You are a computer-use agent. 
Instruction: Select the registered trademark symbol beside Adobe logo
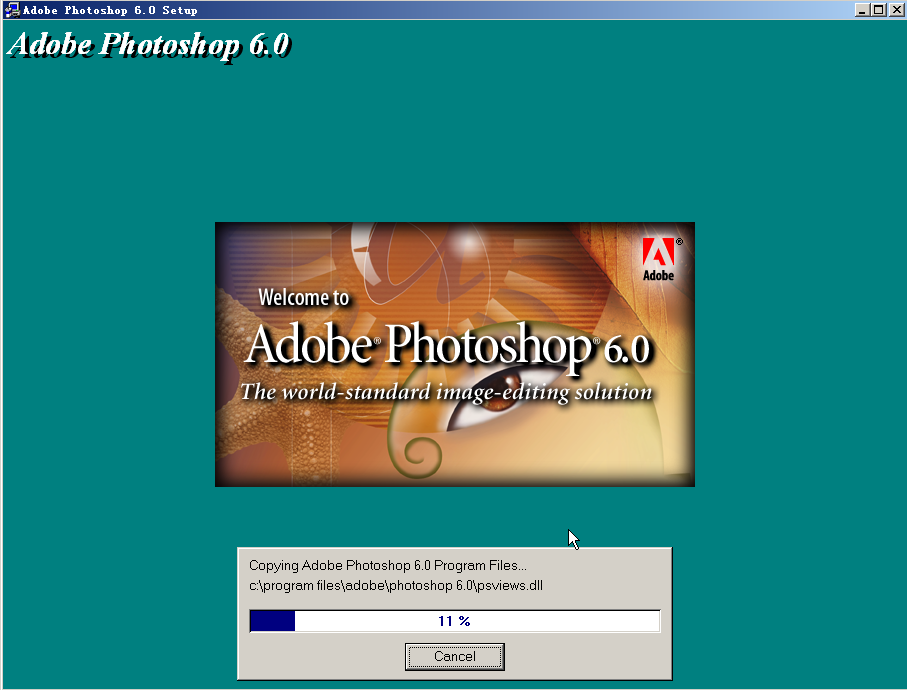tap(679, 239)
